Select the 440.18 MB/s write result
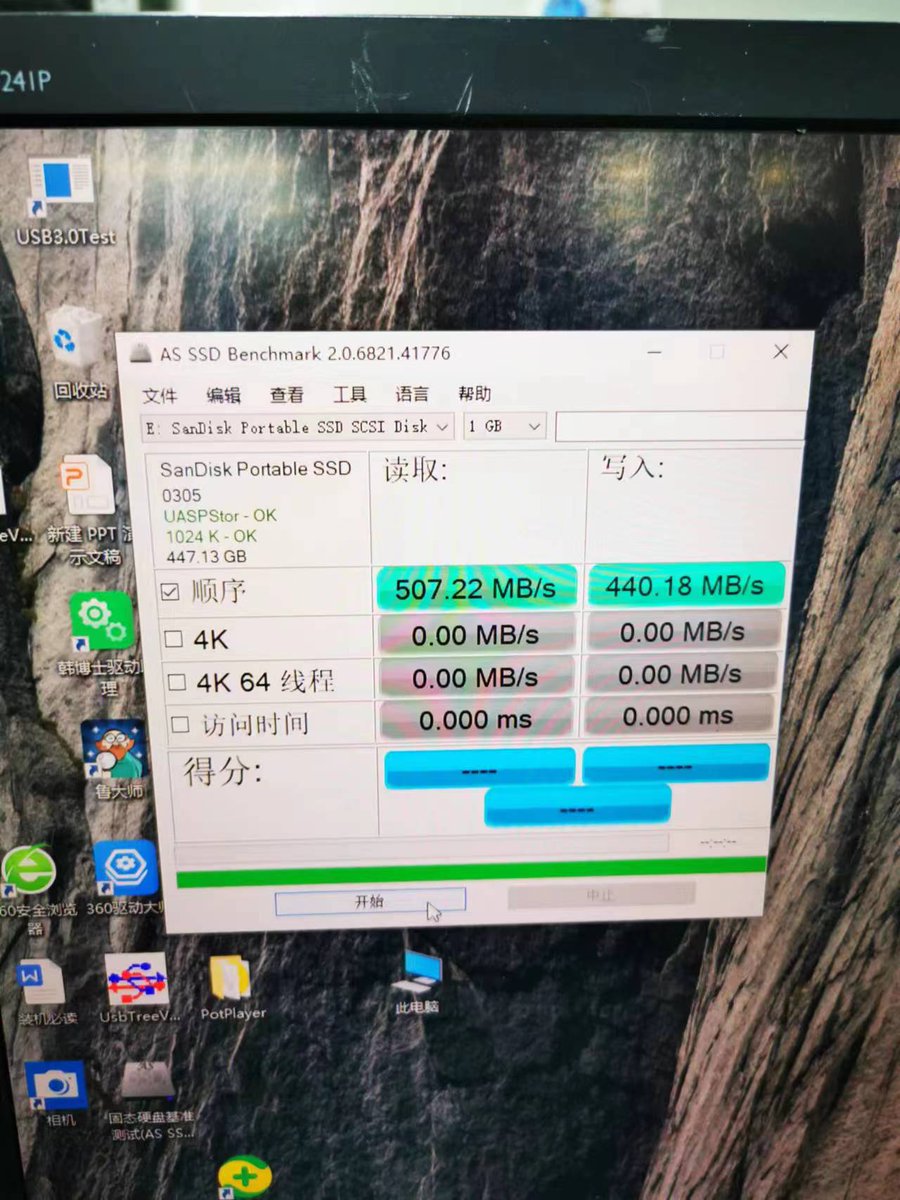900x1200 pixels. pos(685,584)
